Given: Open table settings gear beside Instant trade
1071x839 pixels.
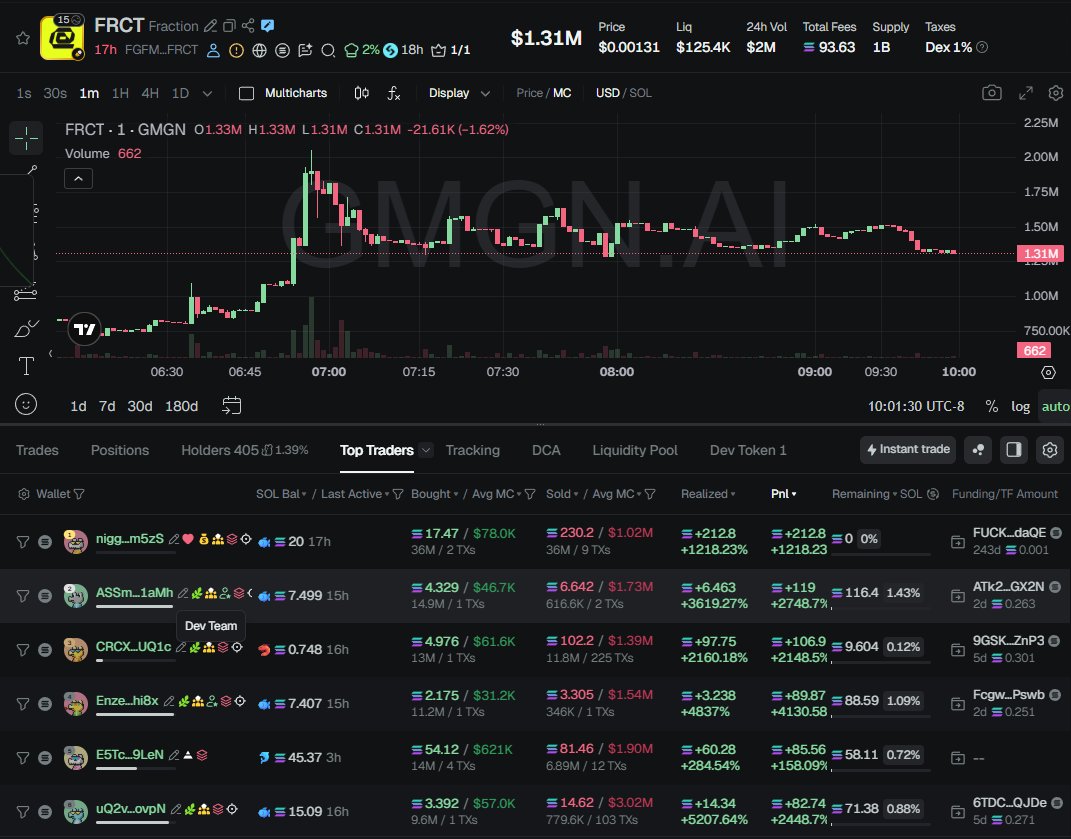Looking at the screenshot, I should coord(1050,450).
